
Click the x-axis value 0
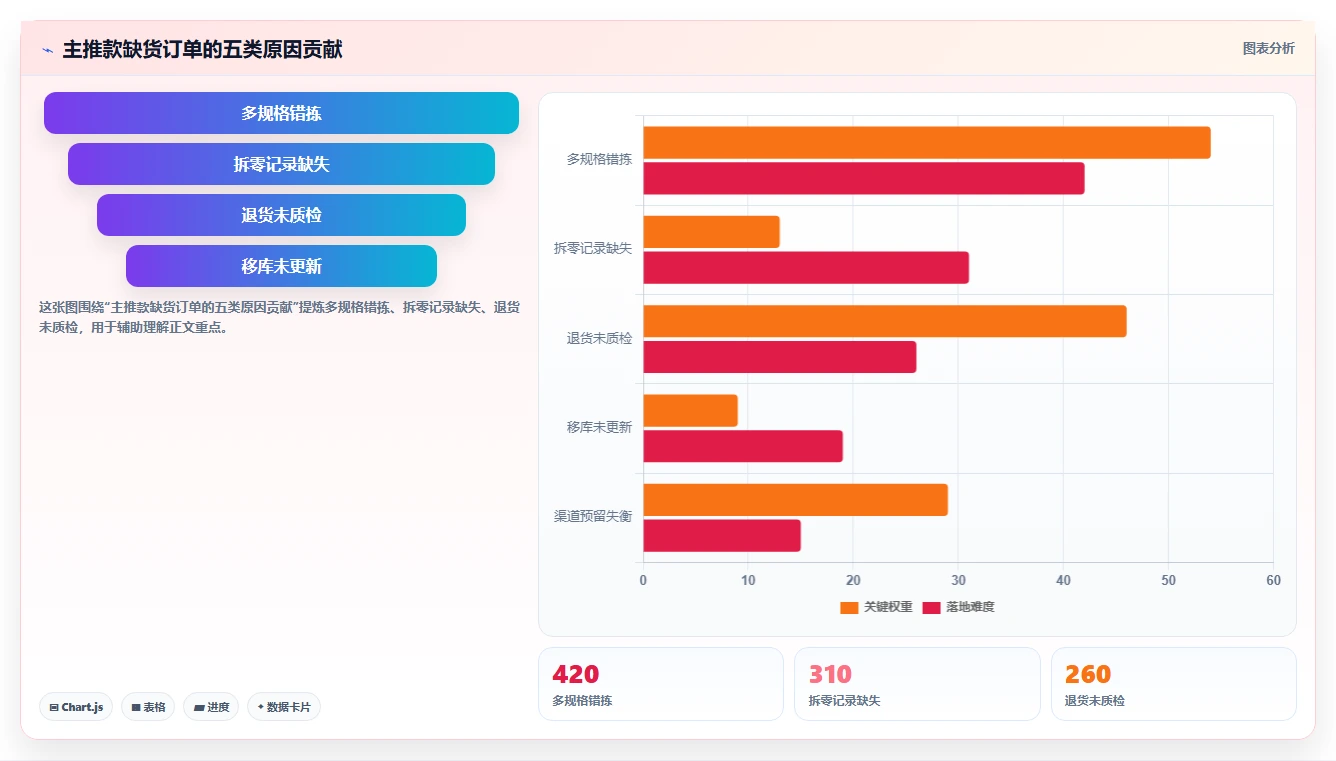(x=643, y=581)
